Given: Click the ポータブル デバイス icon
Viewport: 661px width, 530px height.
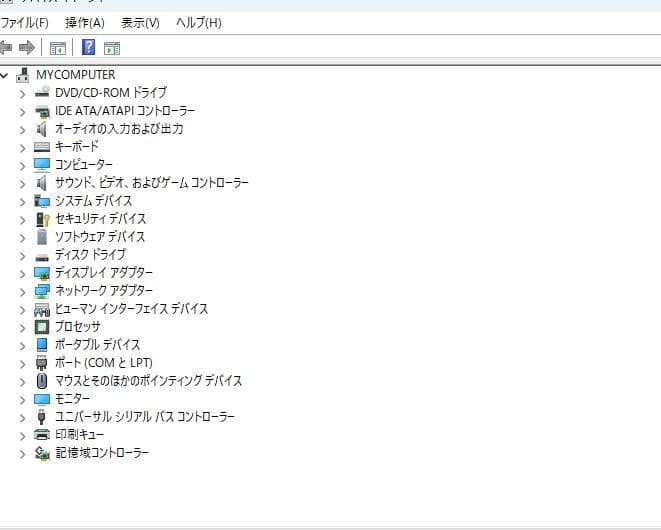Looking at the screenshot, I should point(42,345).
